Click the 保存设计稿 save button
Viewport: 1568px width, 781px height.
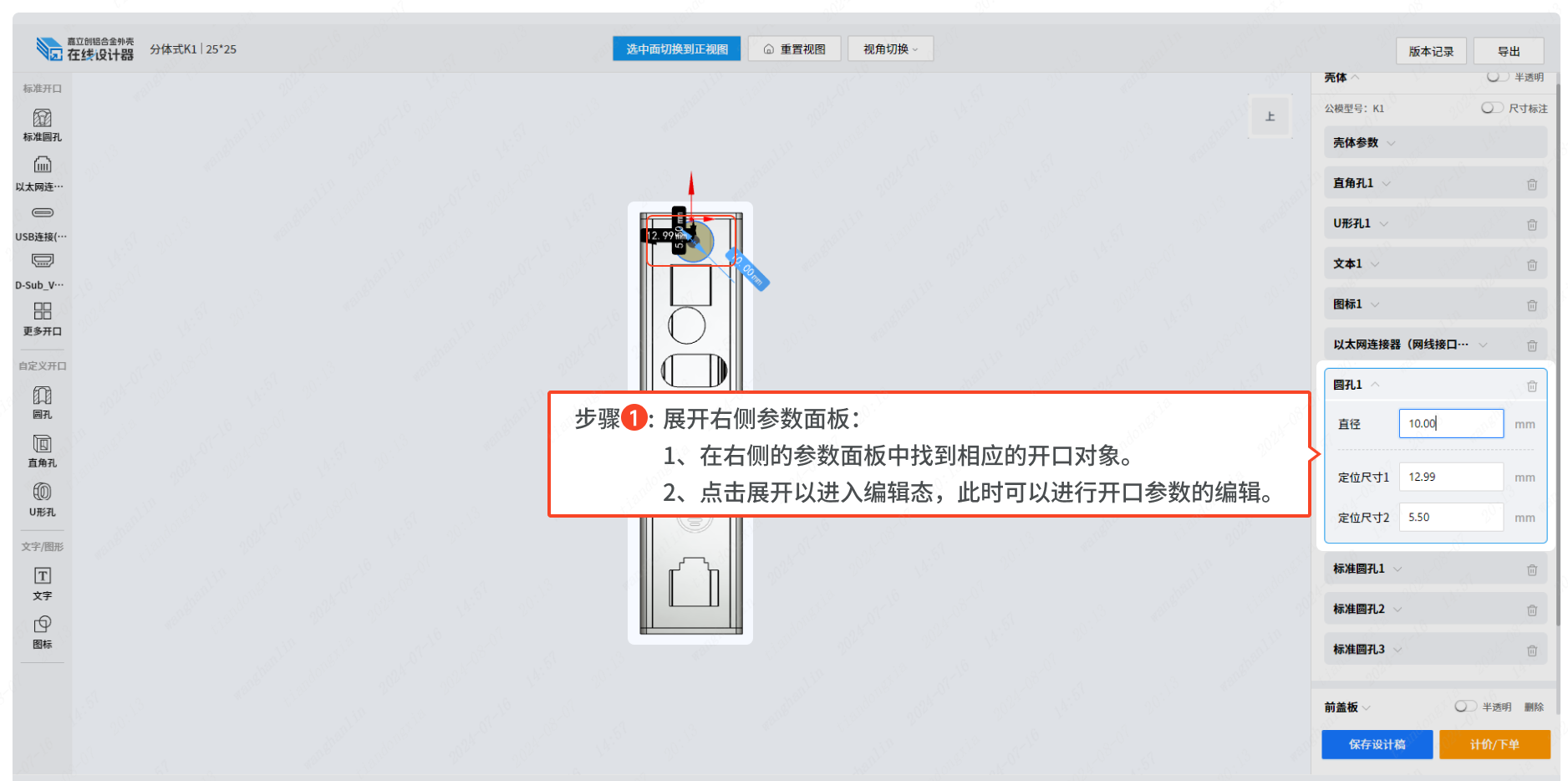coord(1377,744)
